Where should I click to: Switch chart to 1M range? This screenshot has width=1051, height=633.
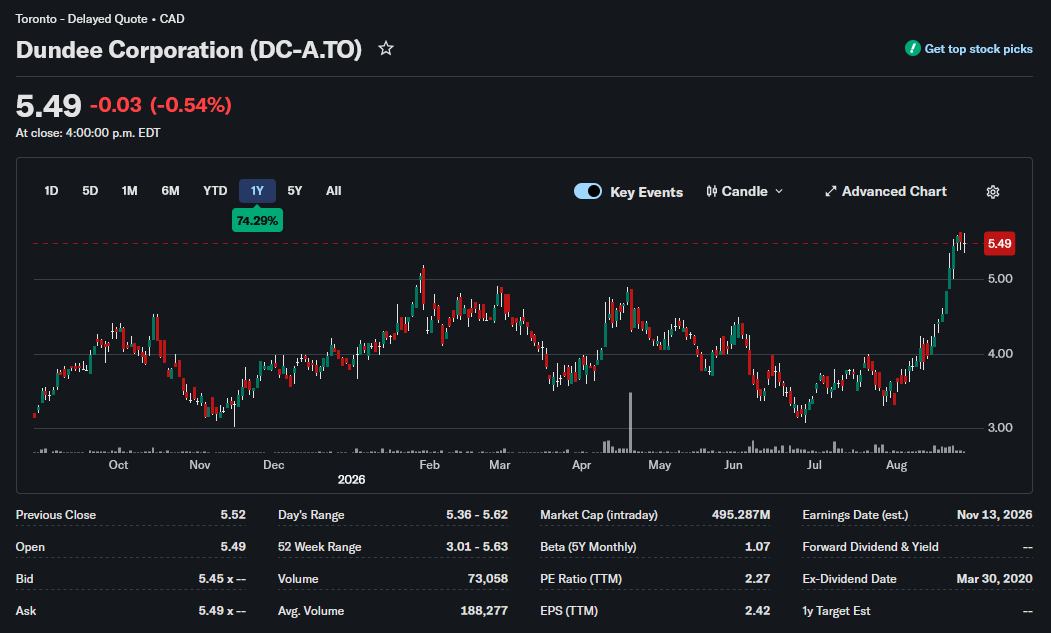pos(129,191)
